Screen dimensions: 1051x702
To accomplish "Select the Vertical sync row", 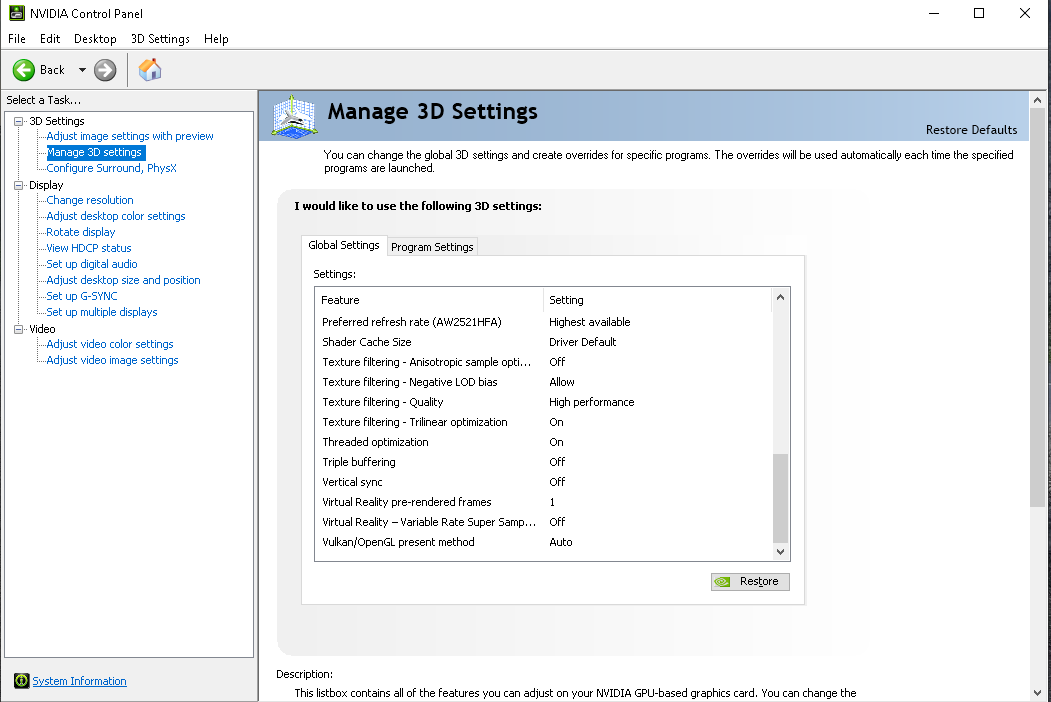I will (544, 482).
